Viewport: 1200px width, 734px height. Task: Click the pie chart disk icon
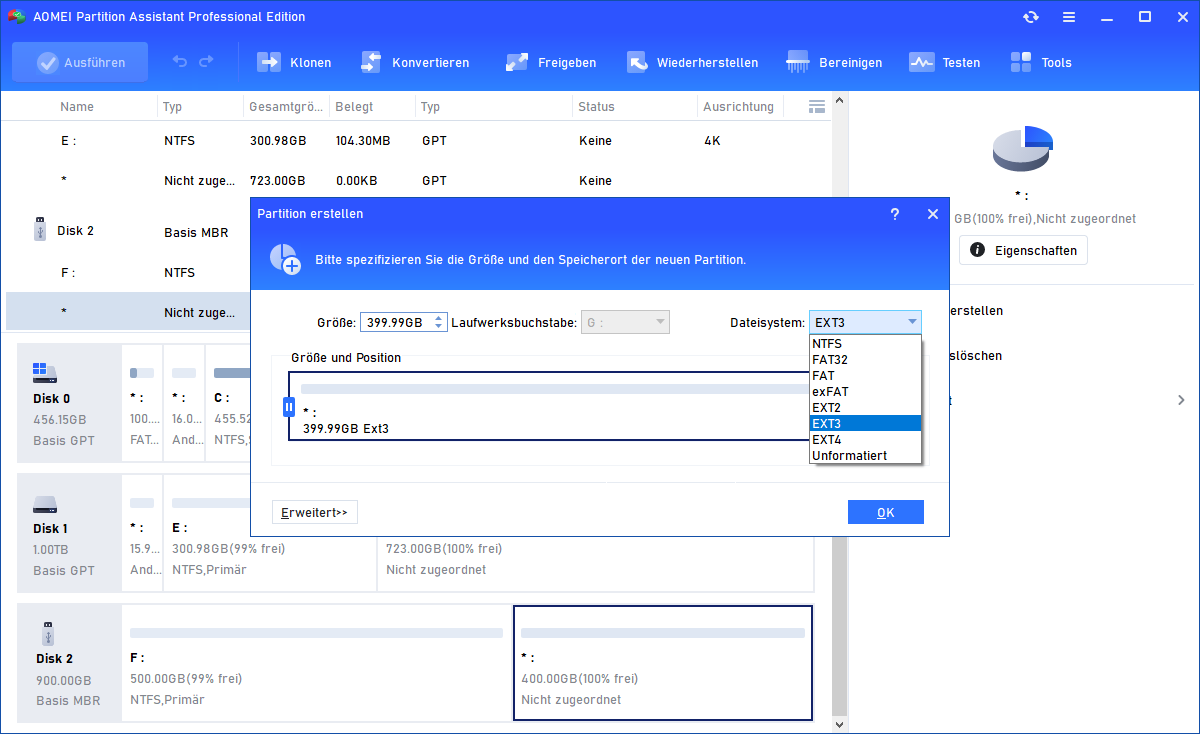[1022, 149]
